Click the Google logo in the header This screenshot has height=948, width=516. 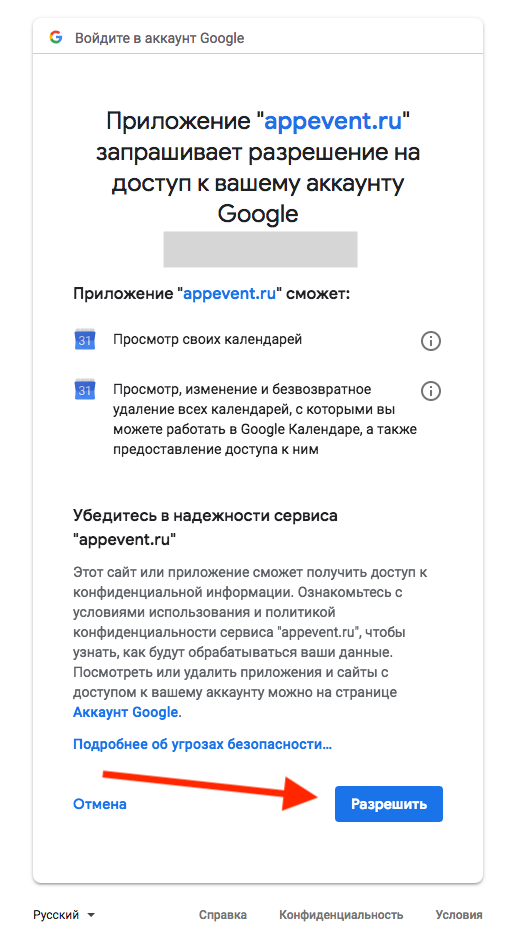(56, 37)
